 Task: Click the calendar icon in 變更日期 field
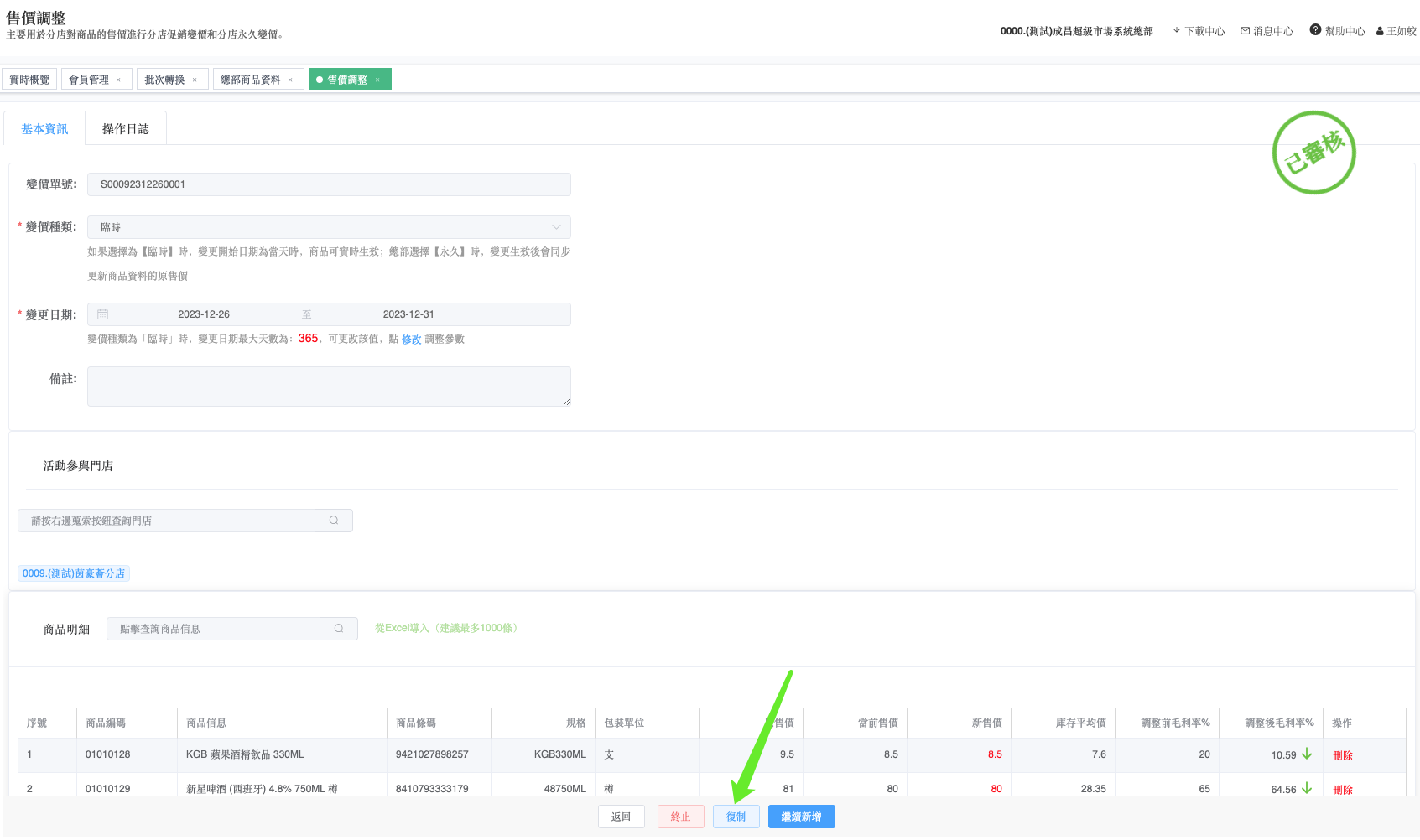tap(103, 314)
